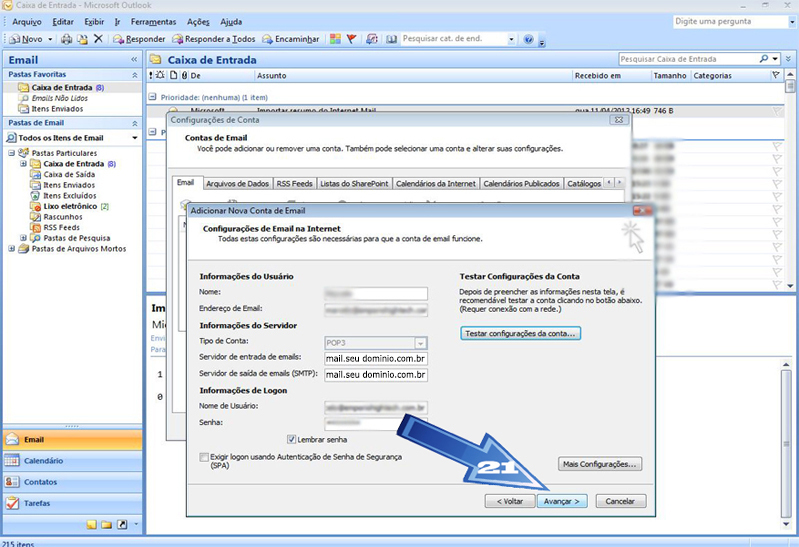The image size is (799, 547).
Task: Open the Ações menu
Action: pyautogui.click(x=198, y=22)
